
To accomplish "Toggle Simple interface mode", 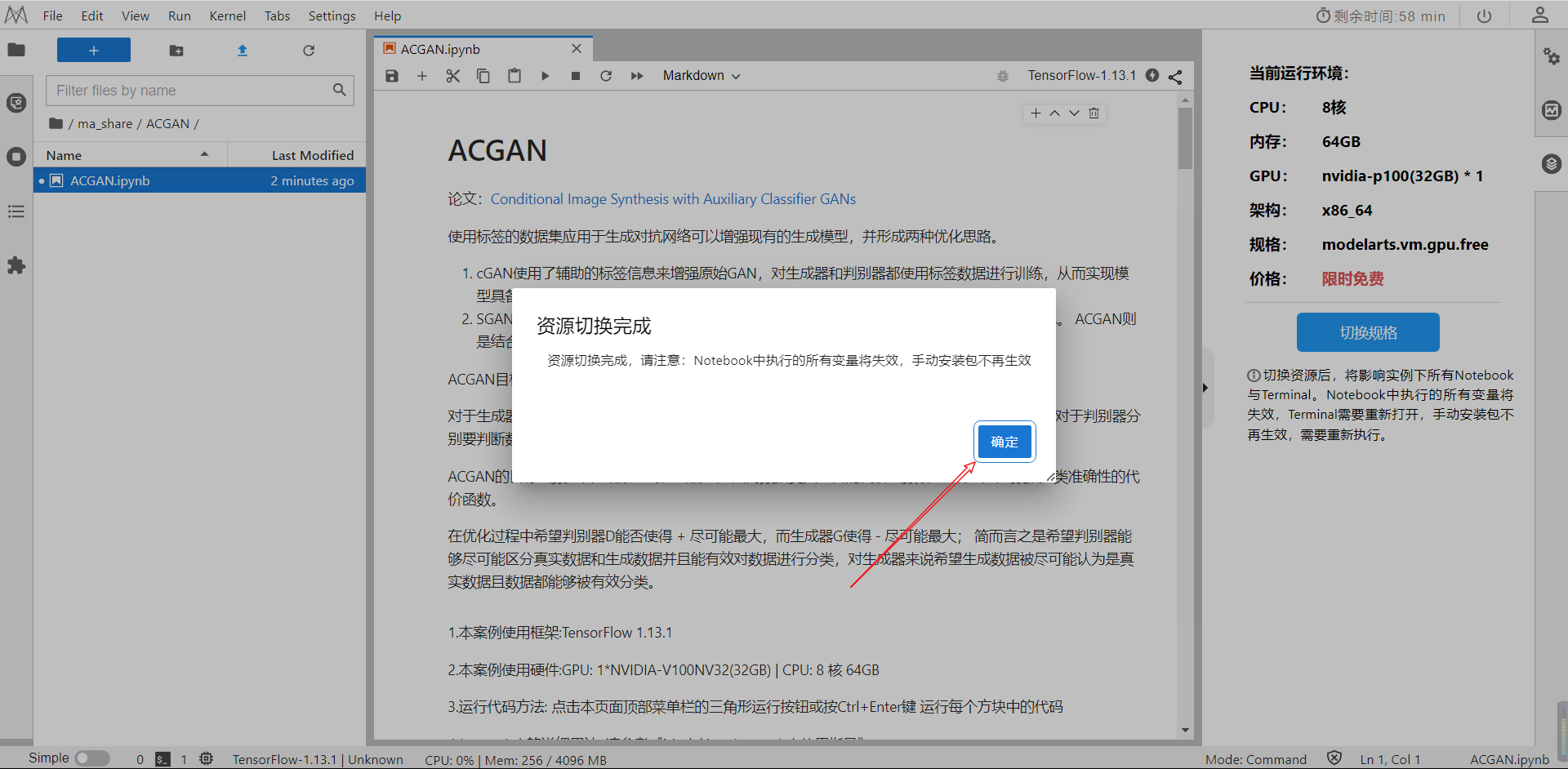I will pos(92,758).
